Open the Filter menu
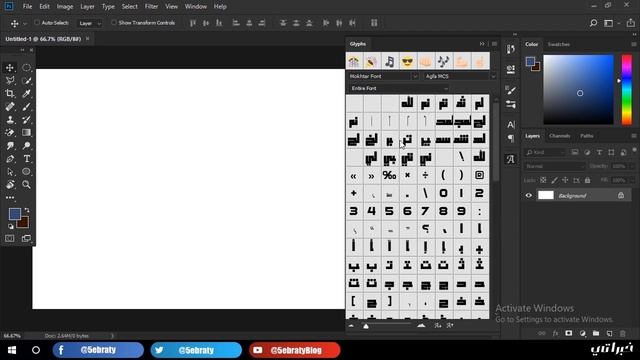This screenshot has height=360, width=640. [151, 7]
